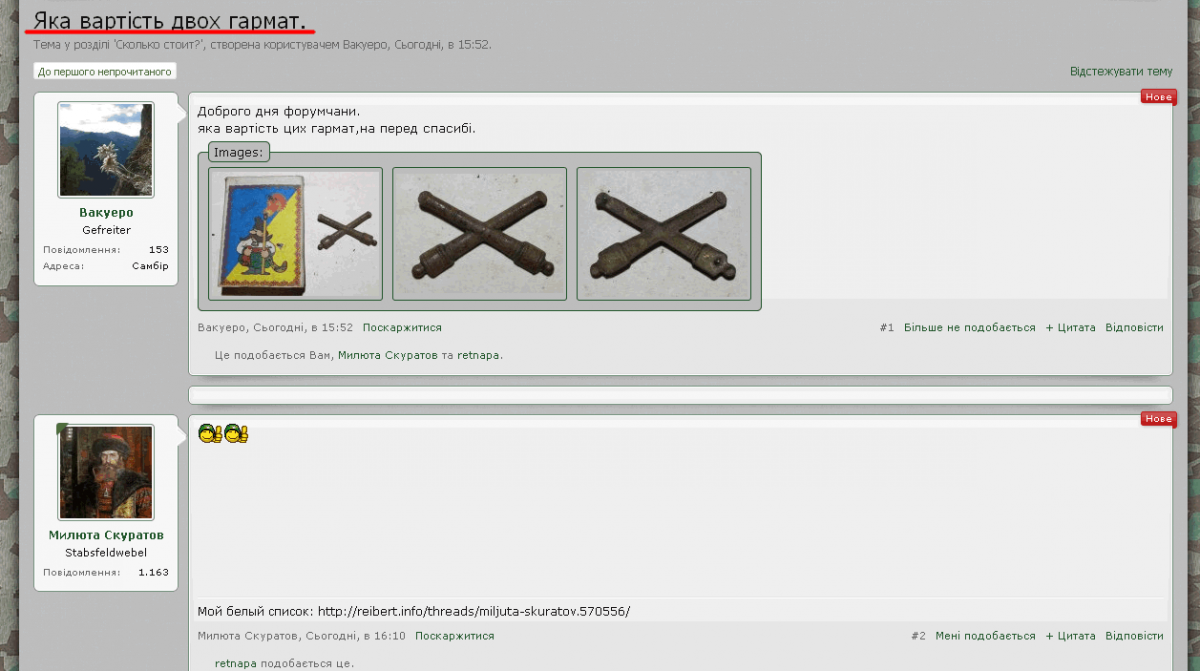Screen dimensions: 1200x671
Task: Open the reibert.info signature link
Action: 474,611
